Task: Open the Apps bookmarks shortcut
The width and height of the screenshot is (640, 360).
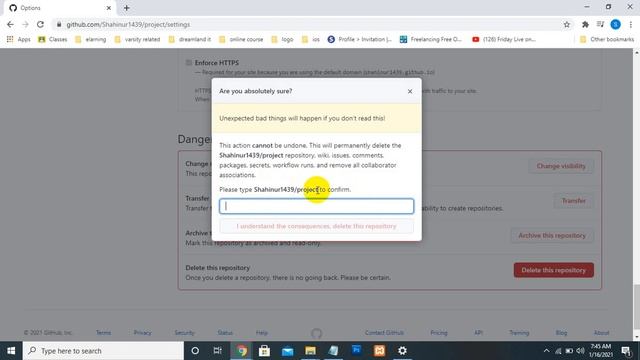Action: (19, 39)
